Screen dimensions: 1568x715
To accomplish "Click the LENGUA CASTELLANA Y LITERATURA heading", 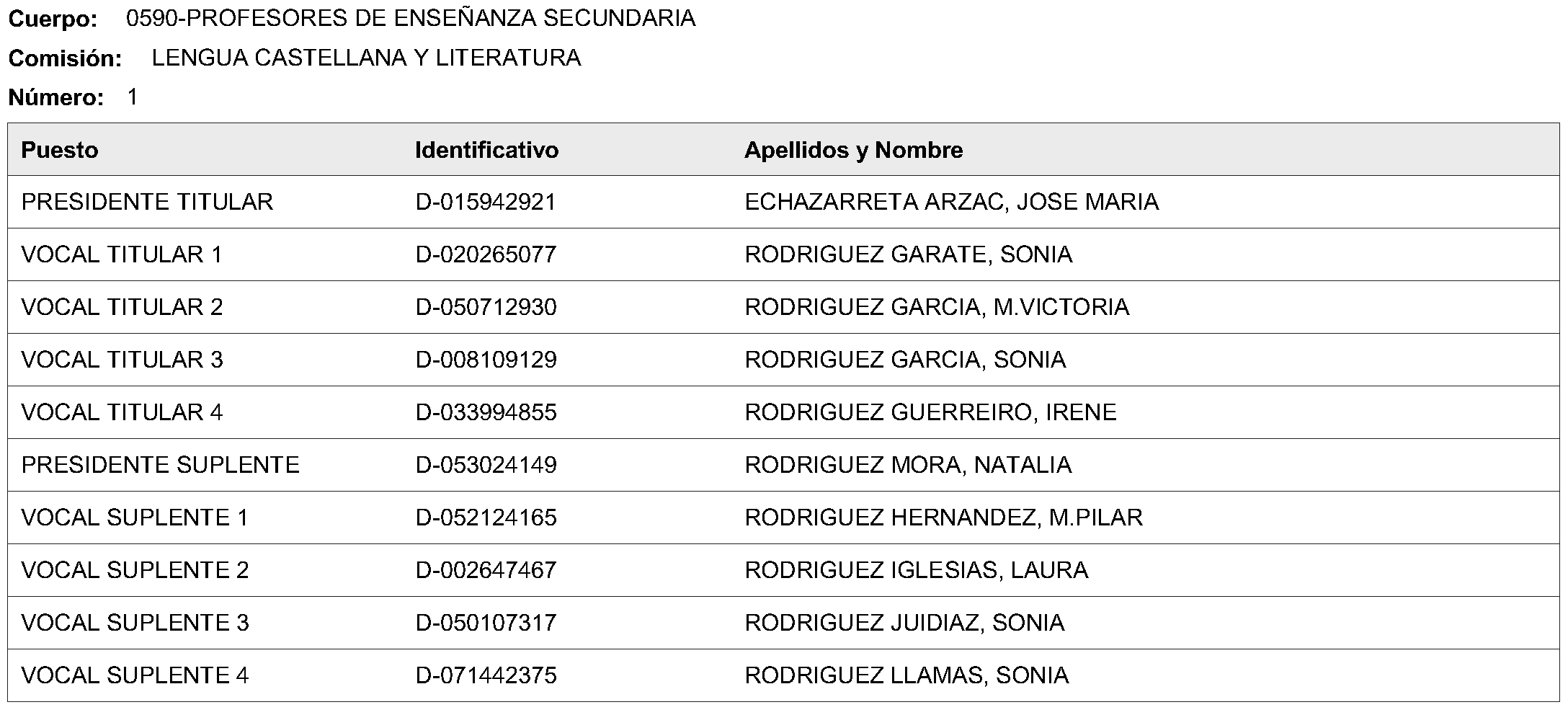I will click(366, 58).
